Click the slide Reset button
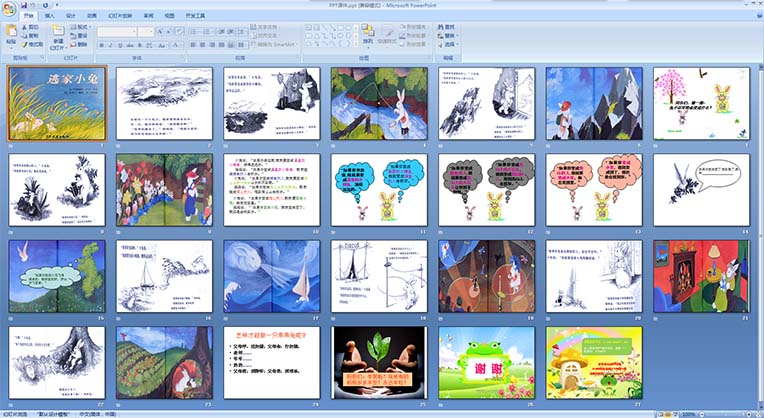The height and width of the screenshot is (418, 764). [79, 36]
